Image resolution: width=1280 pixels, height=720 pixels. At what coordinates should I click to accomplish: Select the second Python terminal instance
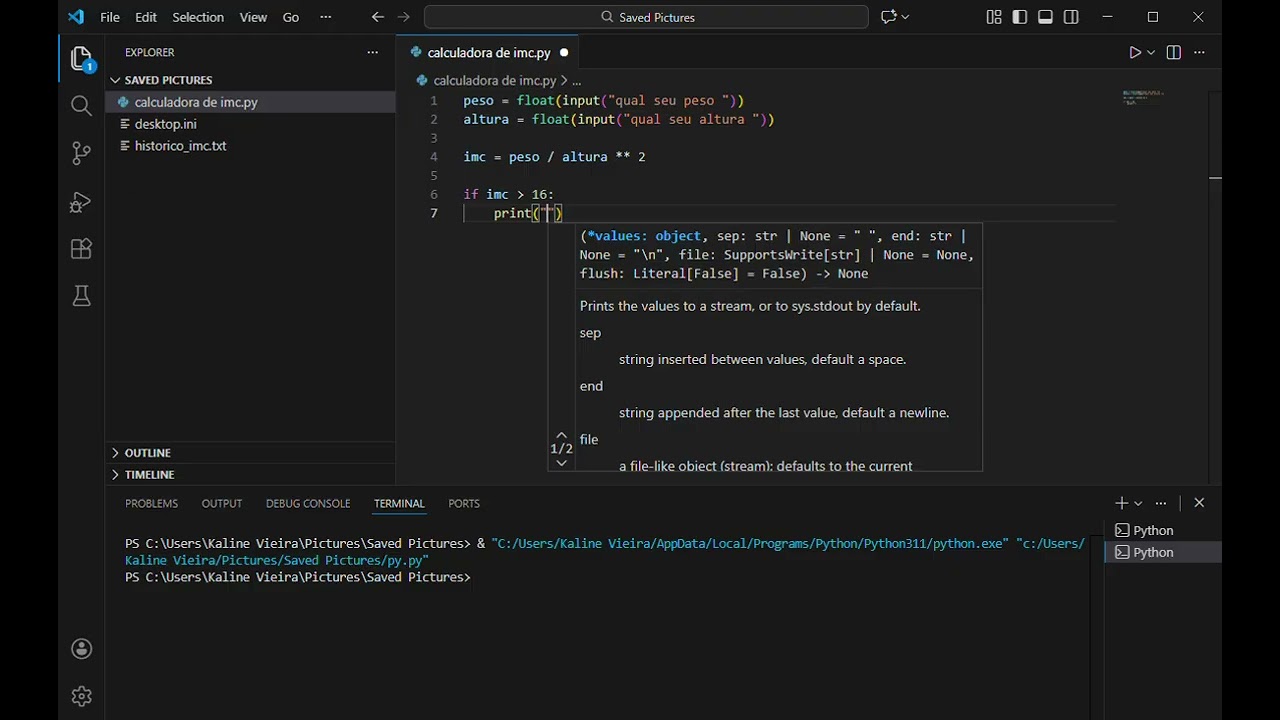[1163, 552]
